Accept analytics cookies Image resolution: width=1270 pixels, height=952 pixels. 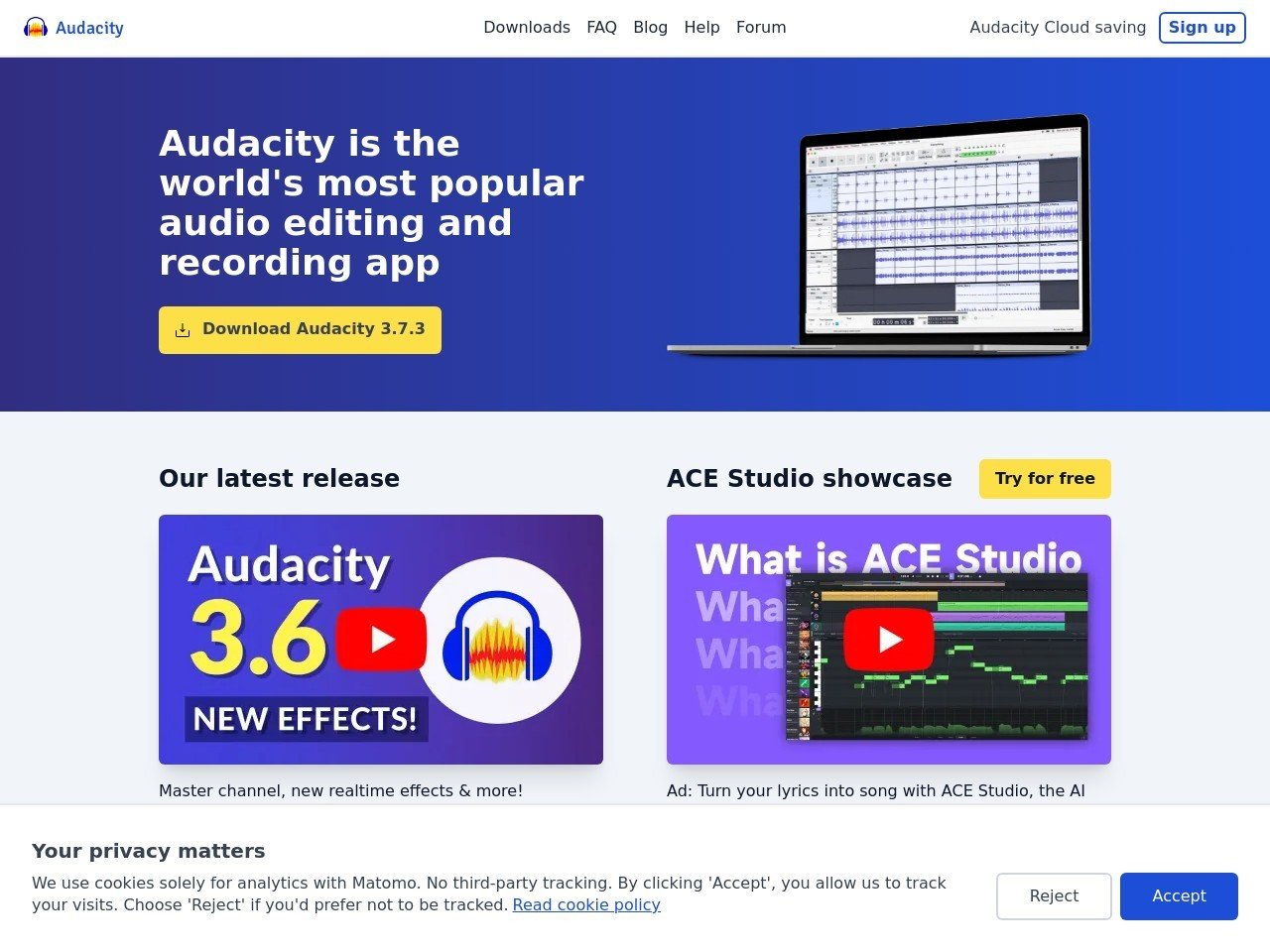(x=1179, y=896)
